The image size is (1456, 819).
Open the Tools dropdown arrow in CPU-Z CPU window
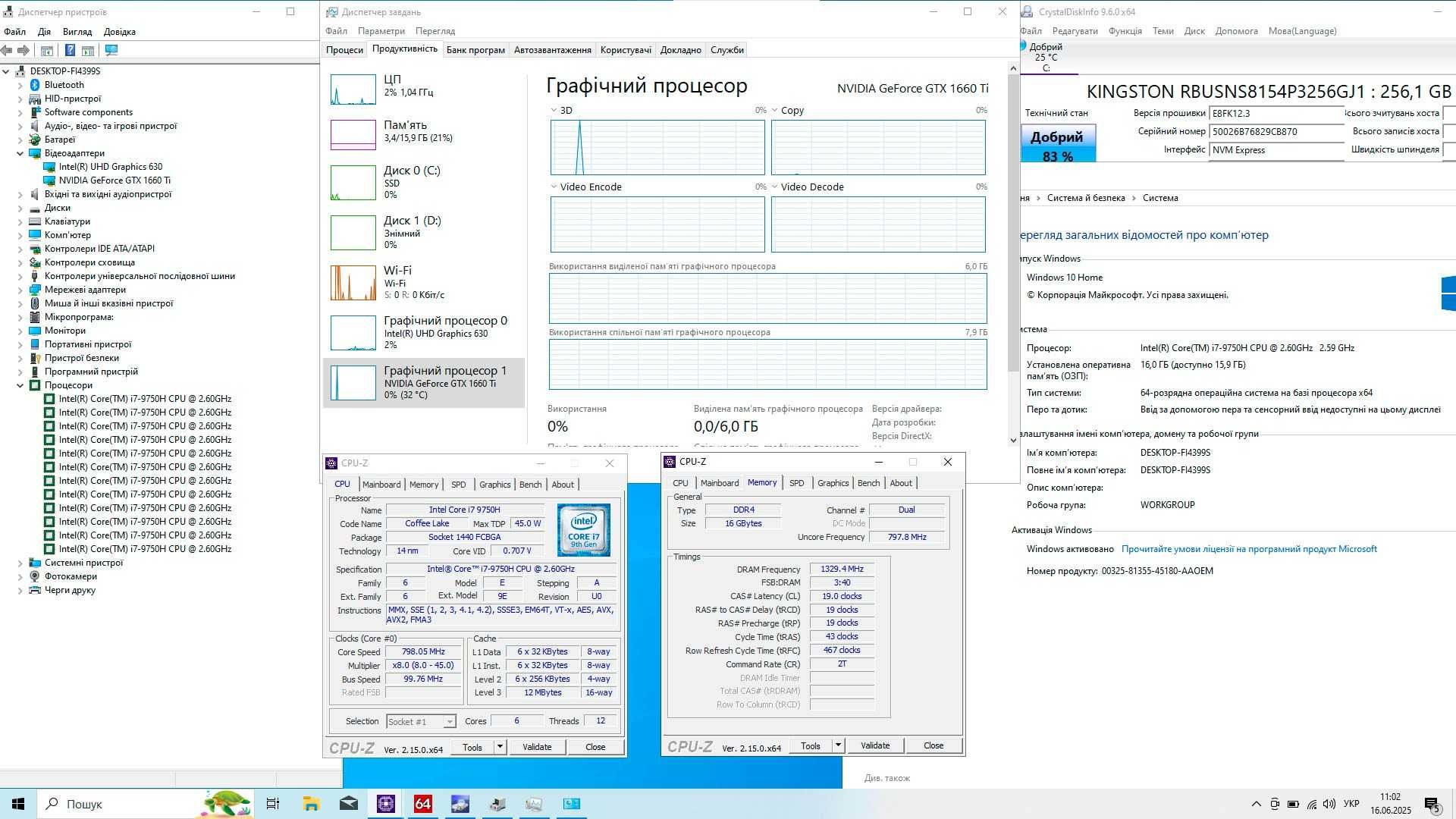click(x=500, y=747)
